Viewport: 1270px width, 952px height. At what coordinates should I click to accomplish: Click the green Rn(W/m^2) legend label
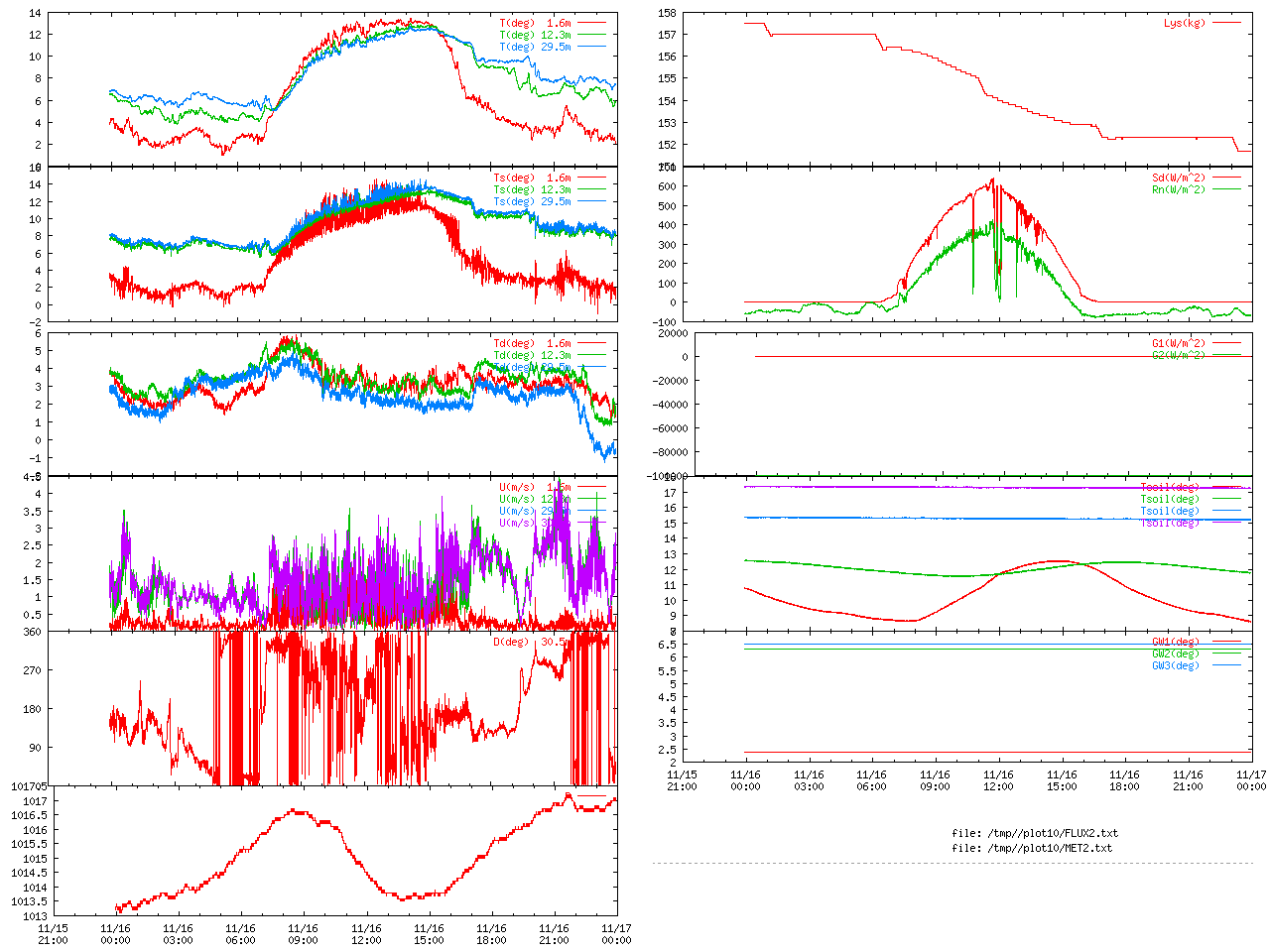1179,189
